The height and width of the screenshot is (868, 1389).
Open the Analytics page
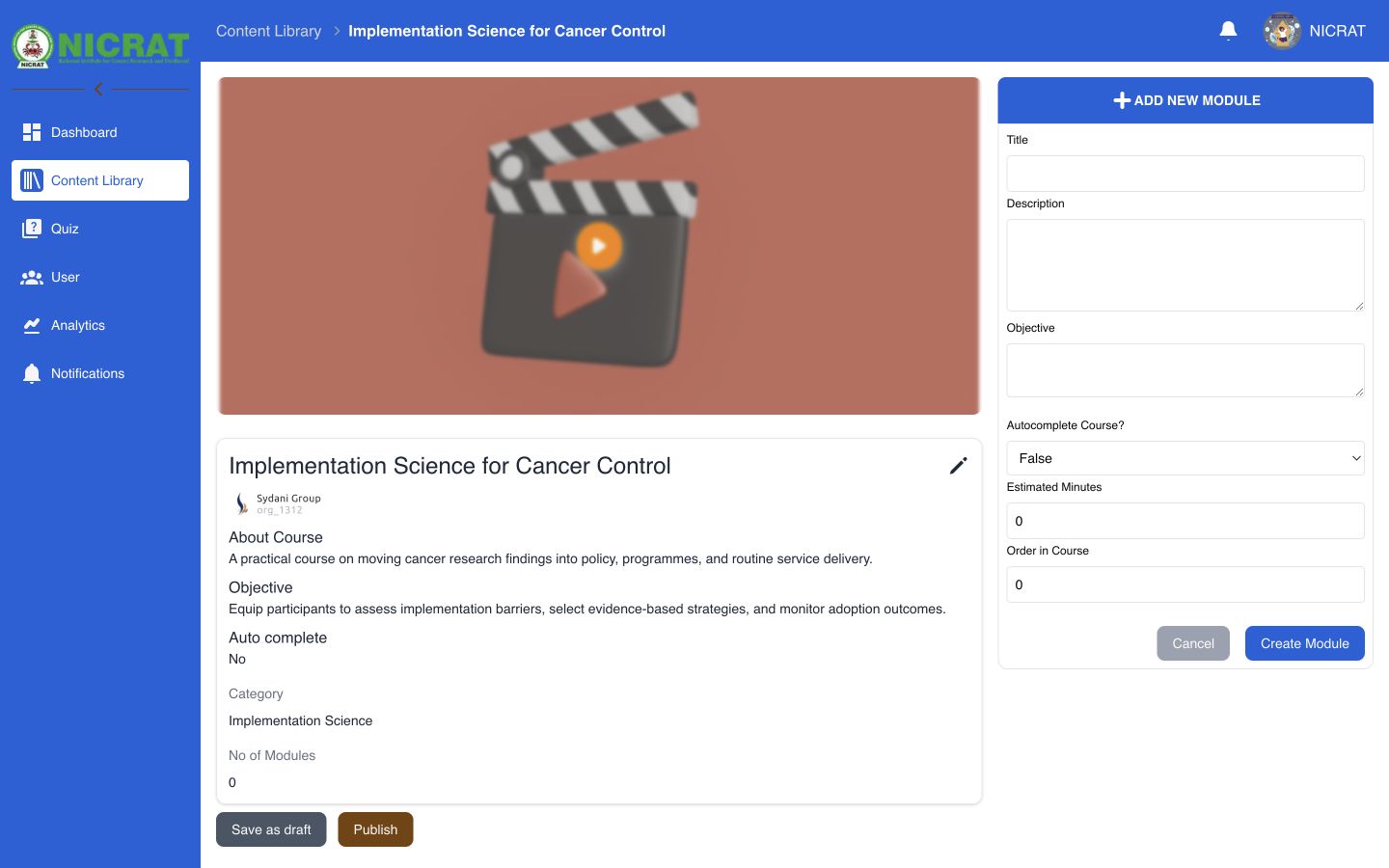click(x=100, y=325)
